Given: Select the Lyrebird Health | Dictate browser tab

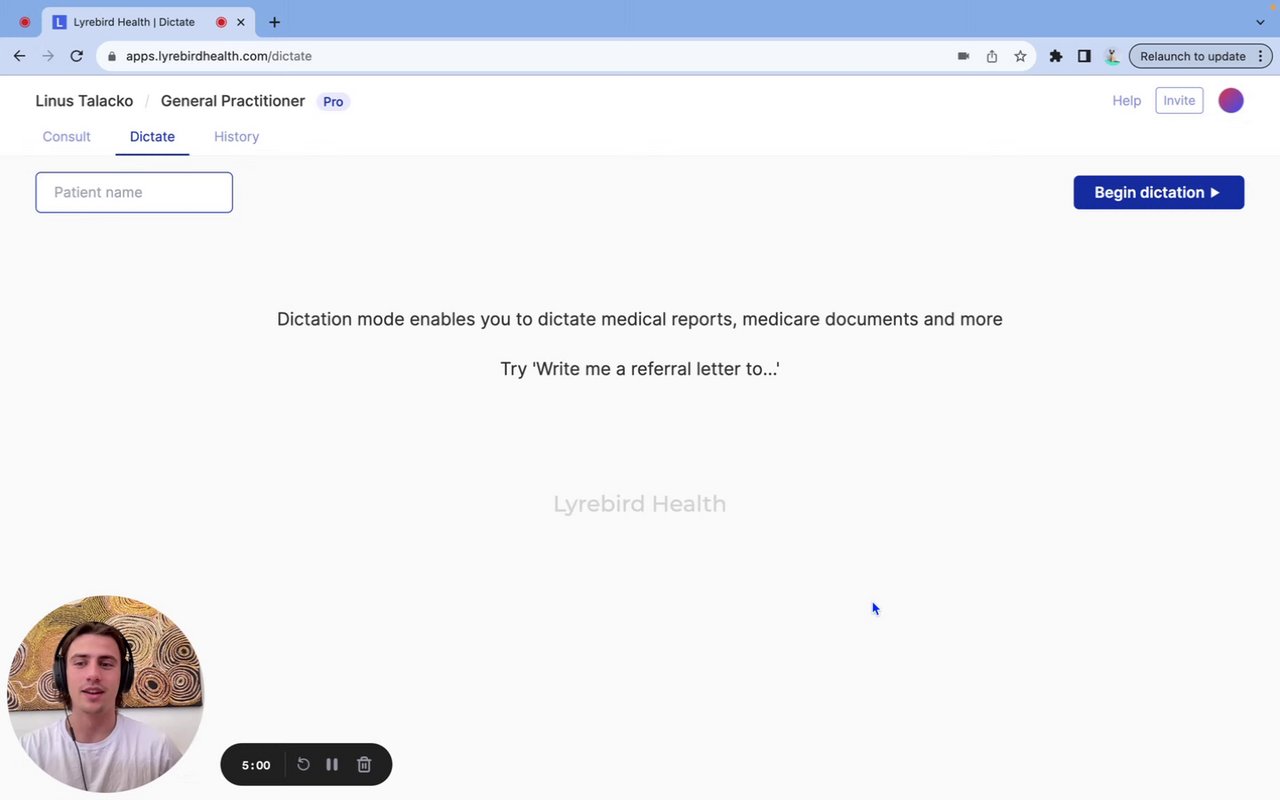Looking at the screenshot, I should 147,22.
